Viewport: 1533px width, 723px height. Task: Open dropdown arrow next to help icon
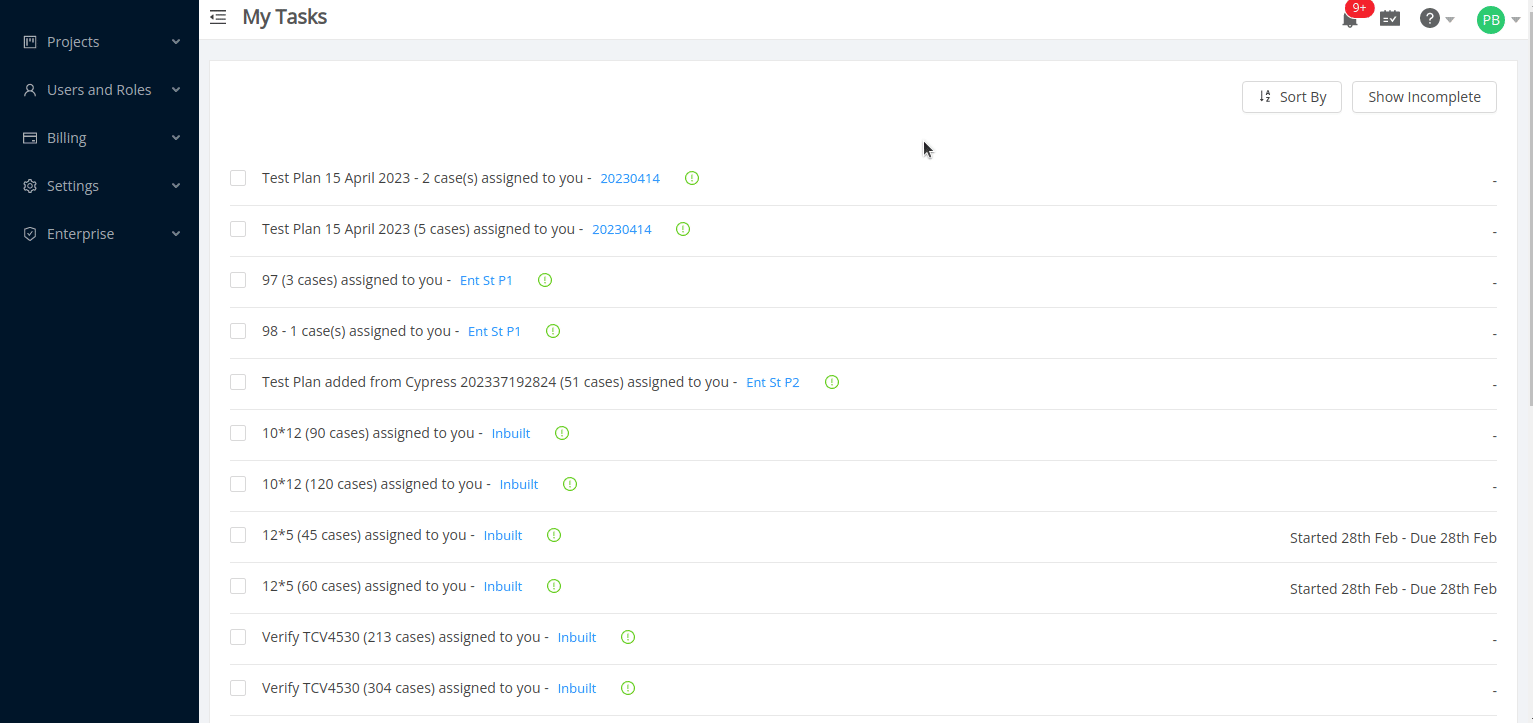pos(1450,20)
